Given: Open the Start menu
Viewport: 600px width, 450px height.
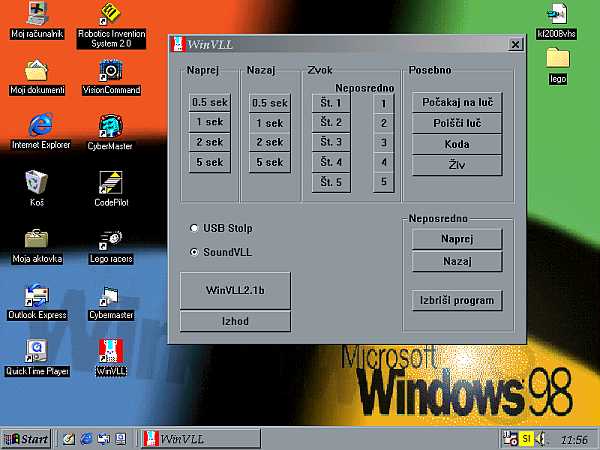Looking at the screenshot, I should coord(26,439).
